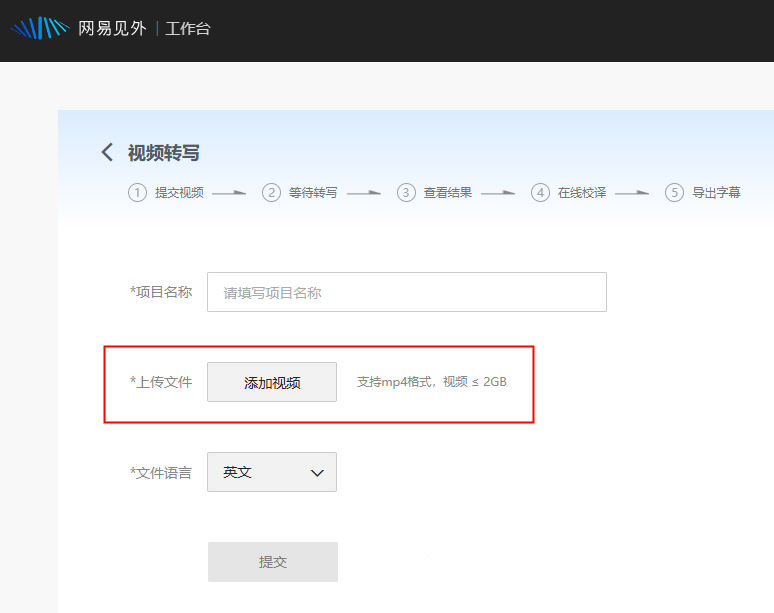Click the step 2 circle number icon
The image size is (774, 613).
[x=271, y=193]
